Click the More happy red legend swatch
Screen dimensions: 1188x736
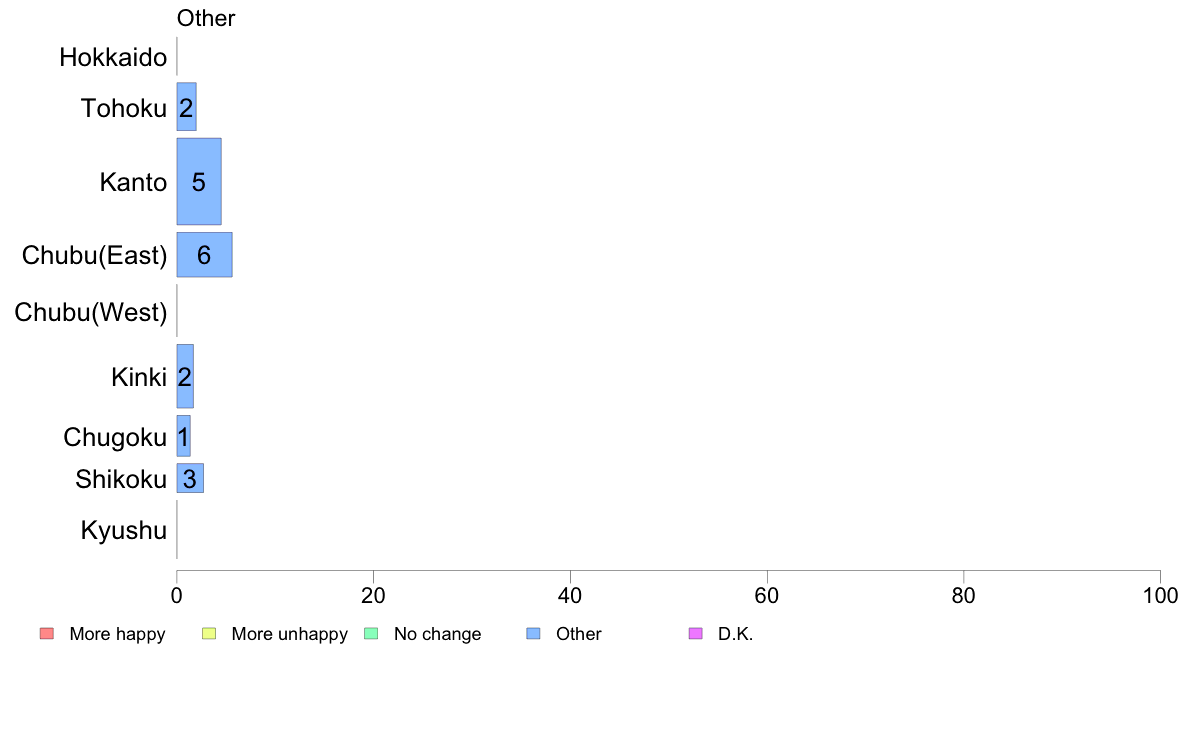47,634
